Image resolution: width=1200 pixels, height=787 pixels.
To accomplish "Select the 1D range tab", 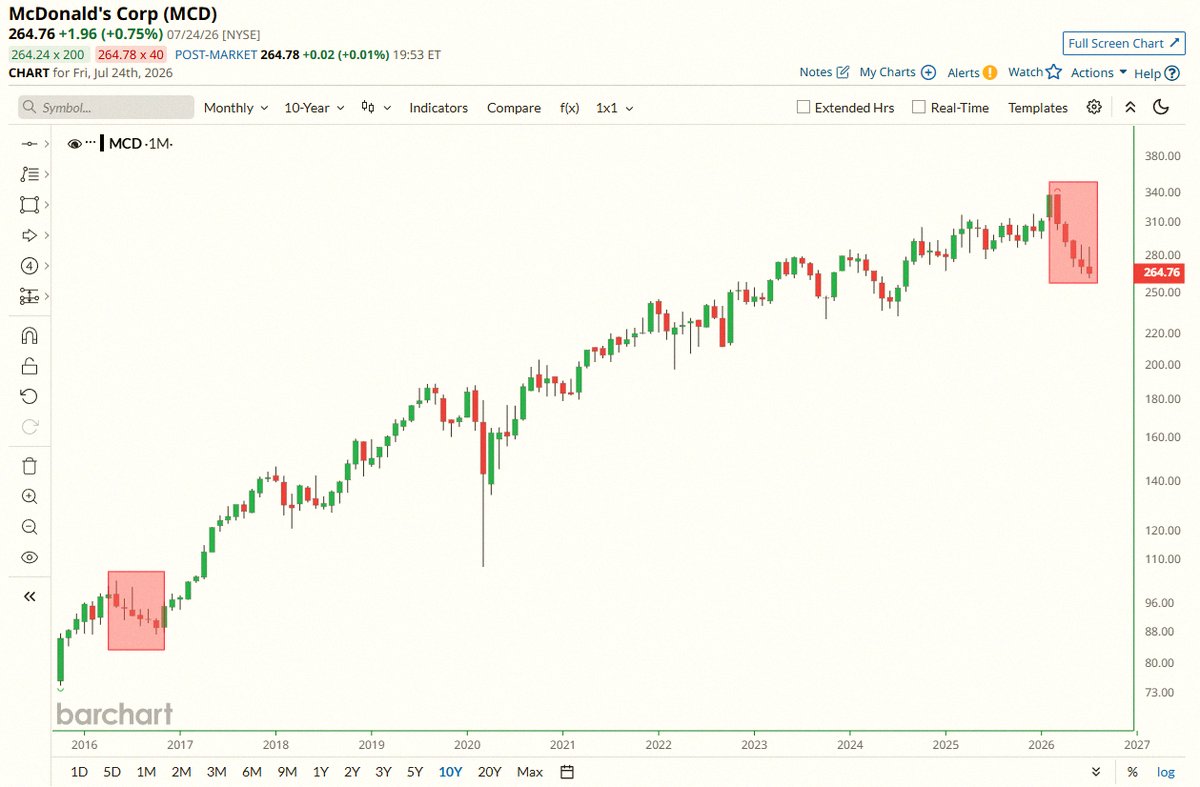I will 80,772.
